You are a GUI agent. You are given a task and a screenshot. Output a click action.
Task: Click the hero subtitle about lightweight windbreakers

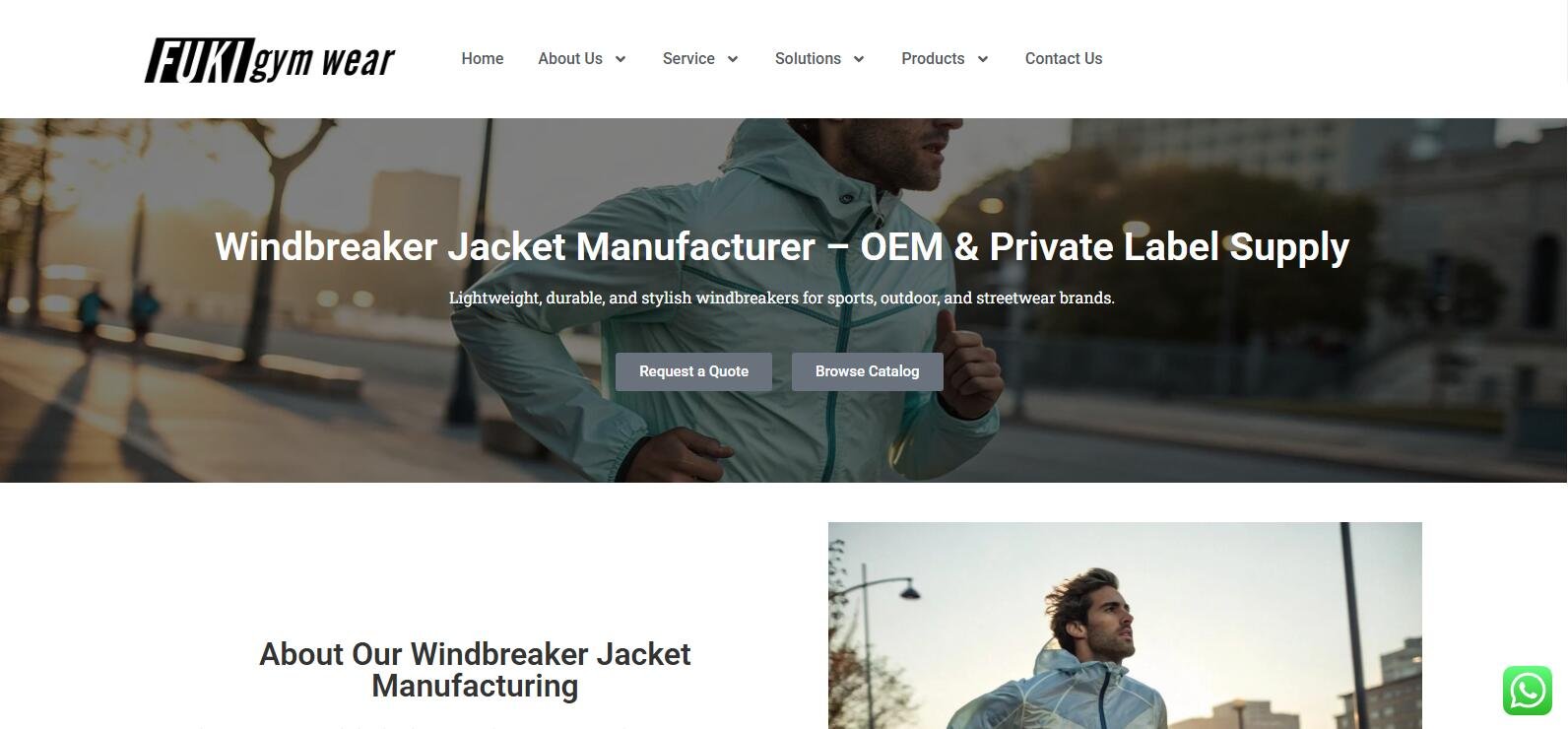[x=782, y=298]
